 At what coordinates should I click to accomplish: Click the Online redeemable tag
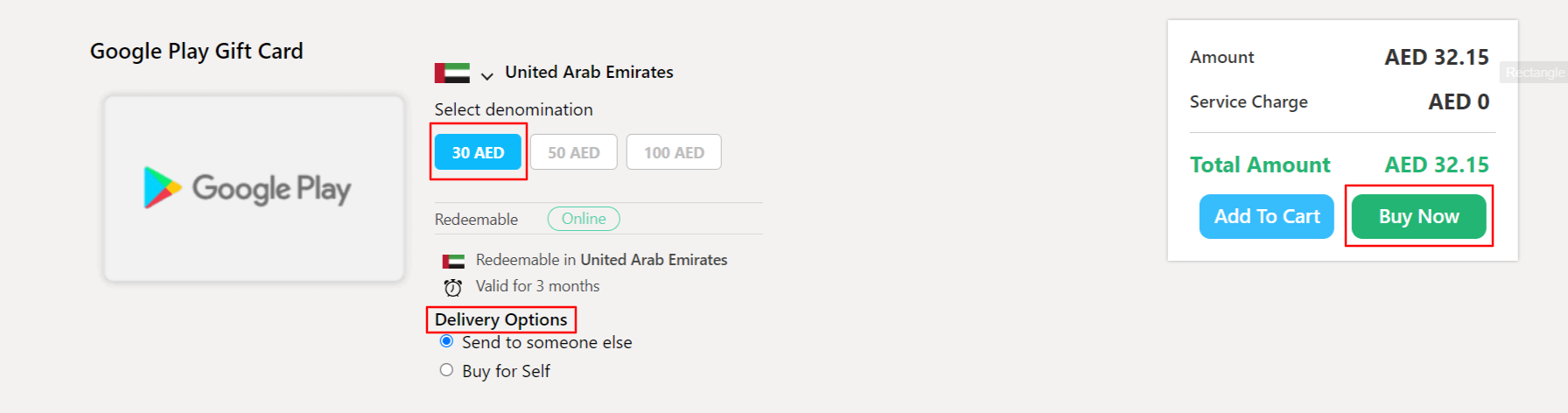pos(584,219)
